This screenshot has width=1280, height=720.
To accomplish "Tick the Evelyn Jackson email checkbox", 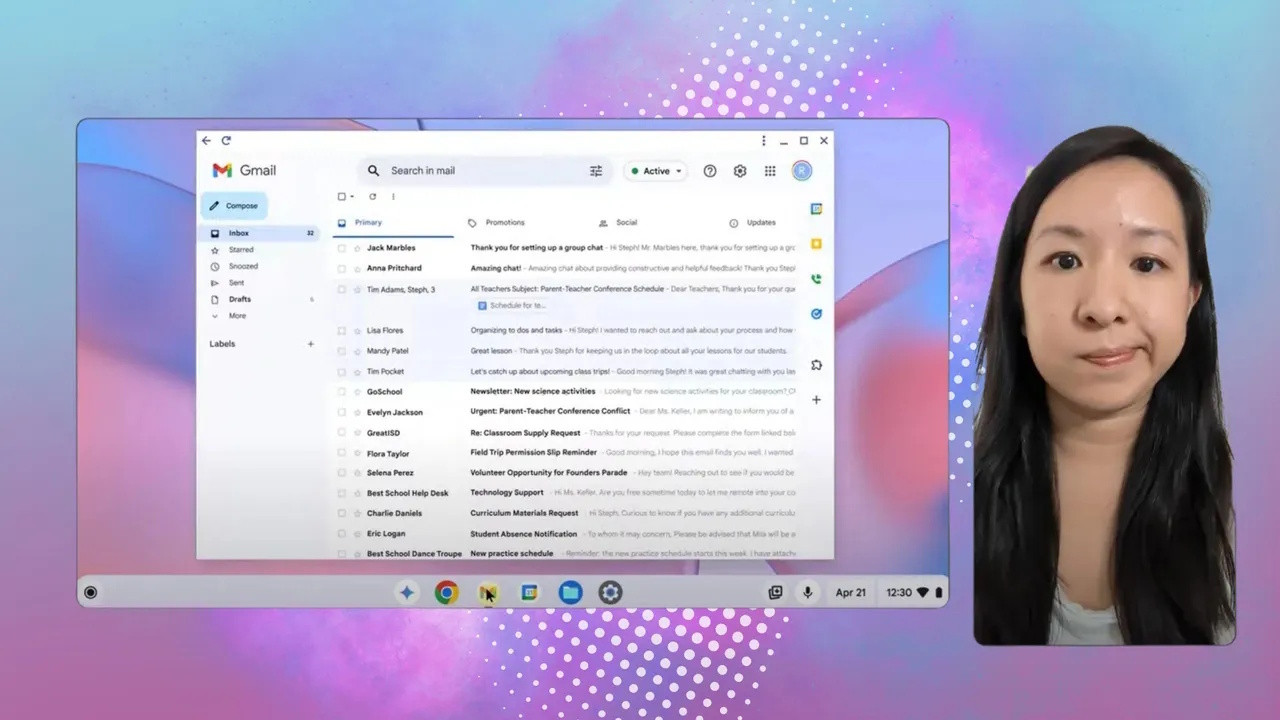I will [x=342, y=412].
